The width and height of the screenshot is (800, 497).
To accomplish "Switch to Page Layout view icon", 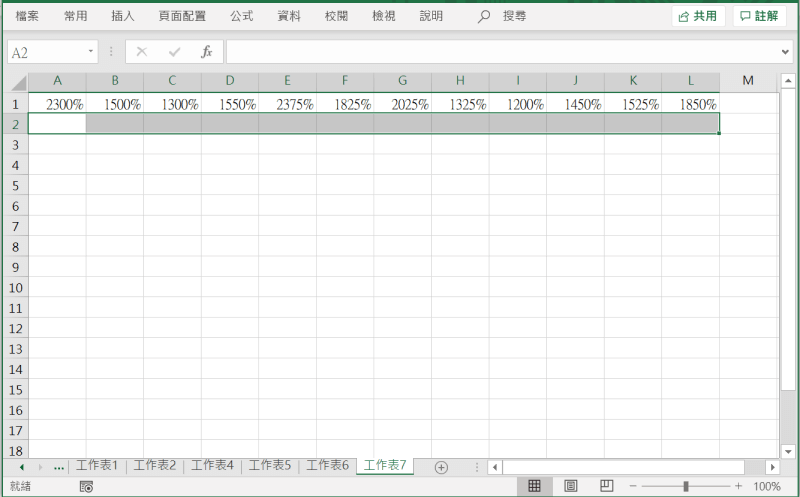I will pos(570,486).
